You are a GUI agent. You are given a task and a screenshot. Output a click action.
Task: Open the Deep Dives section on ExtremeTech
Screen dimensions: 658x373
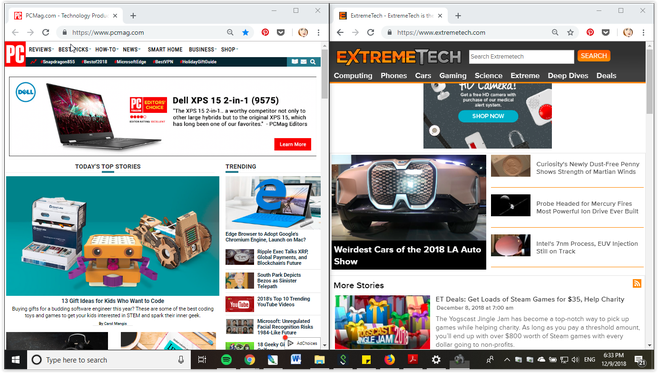click(x=568, y=76)
